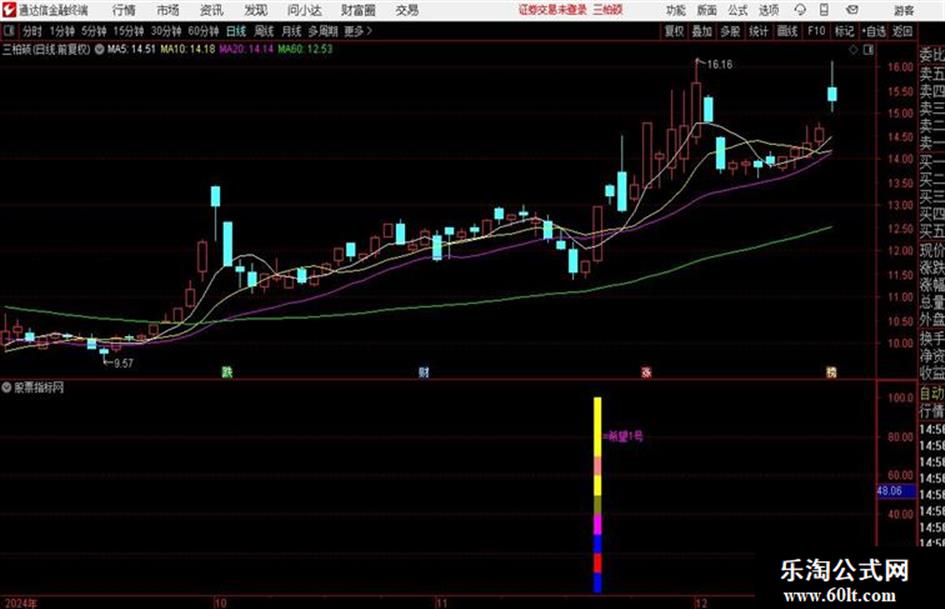945x609 pixels.
Task: Click the 财 event marker
Action: pos(424,372)
